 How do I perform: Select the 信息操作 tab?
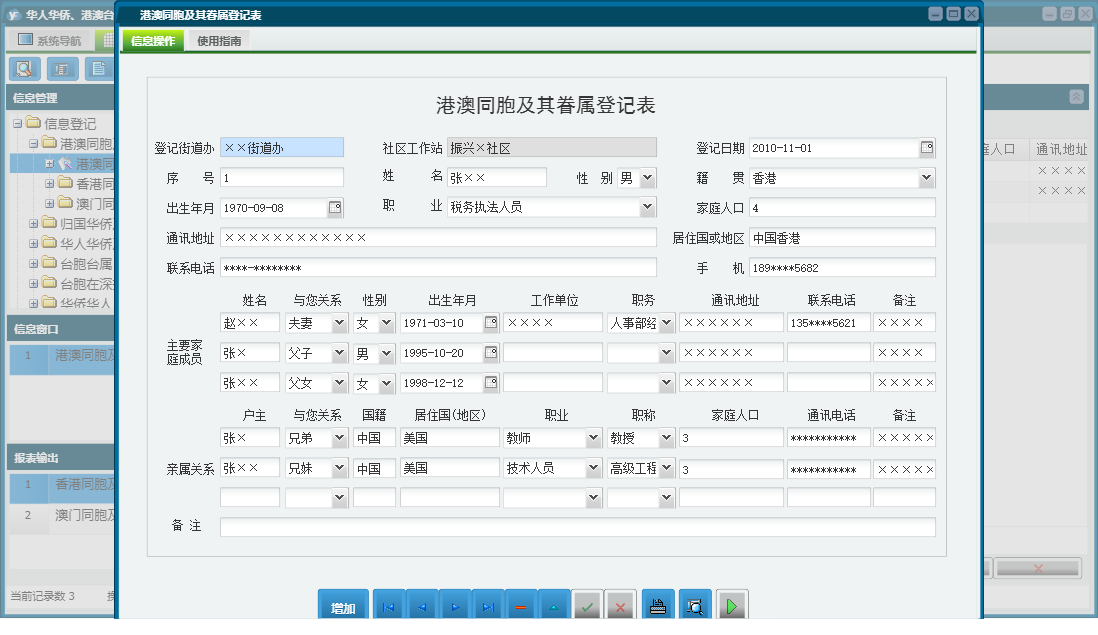click(x=153, y=41)
